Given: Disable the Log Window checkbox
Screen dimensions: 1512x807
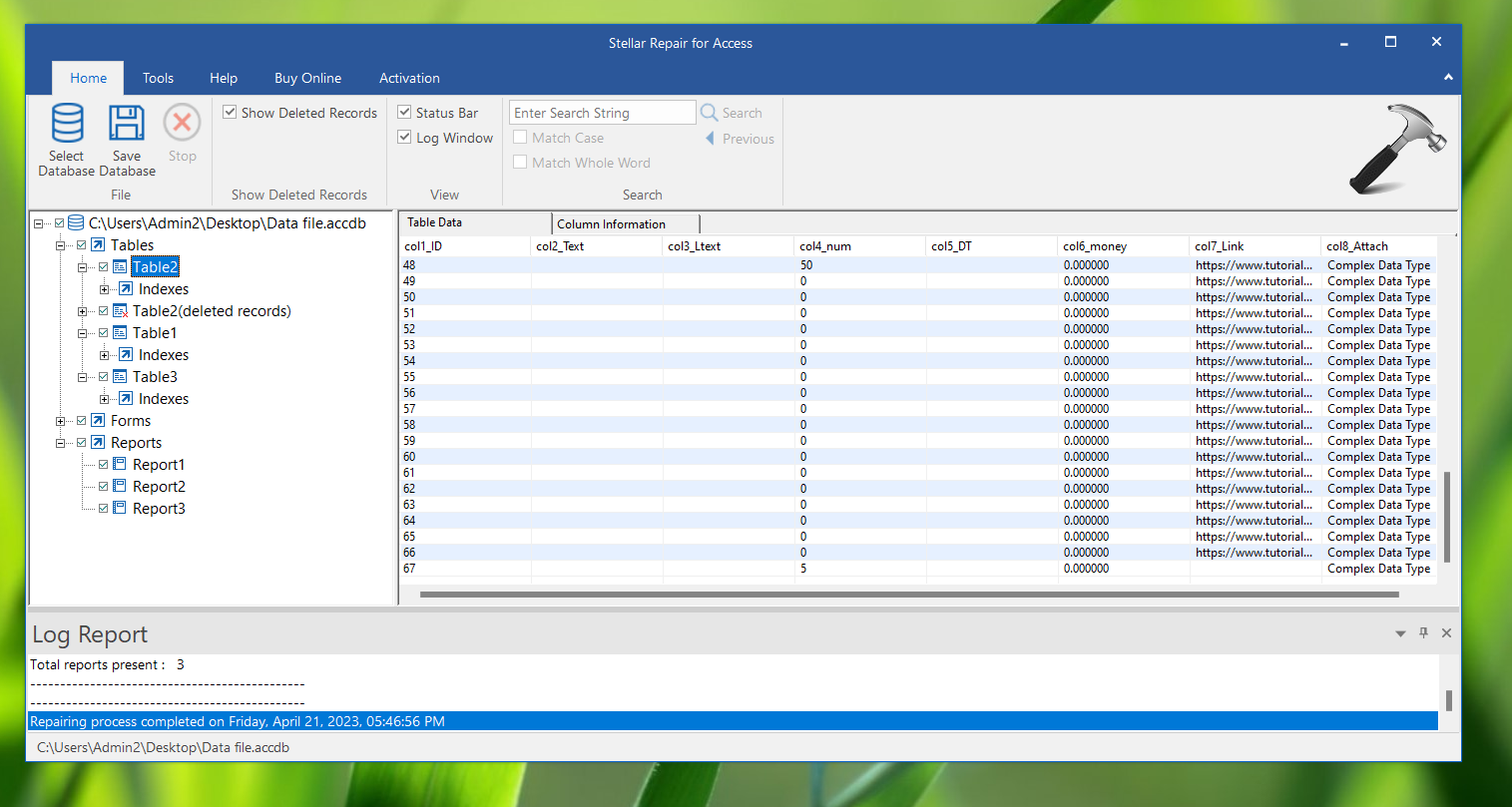Looking at the screenshot, I should point(404,138).
